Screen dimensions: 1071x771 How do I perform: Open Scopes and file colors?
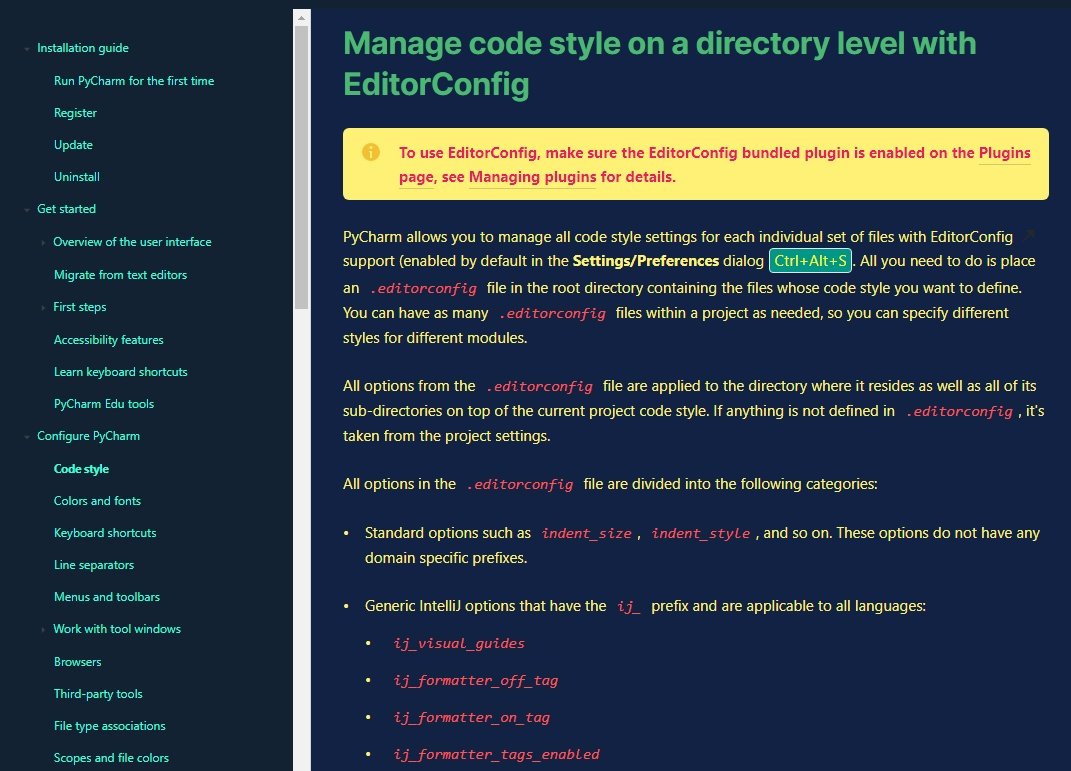[111, 757]
